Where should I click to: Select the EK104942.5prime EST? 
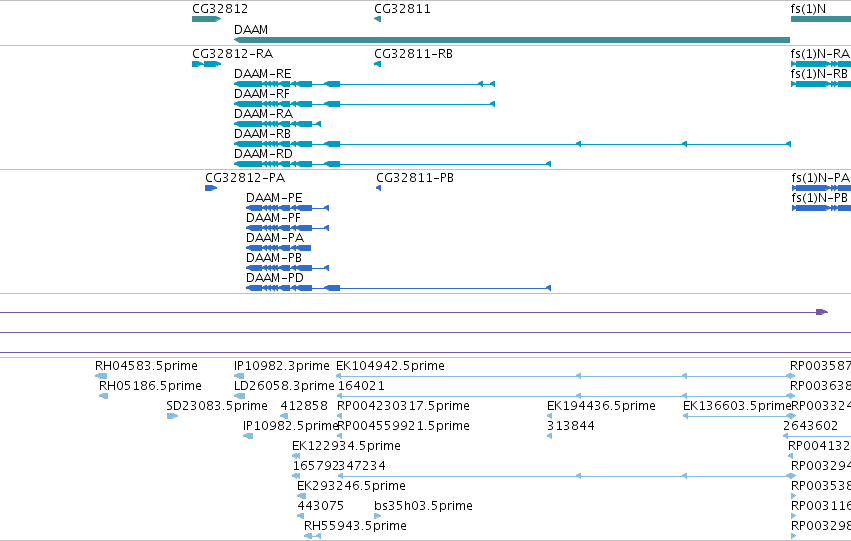(390, 366)
